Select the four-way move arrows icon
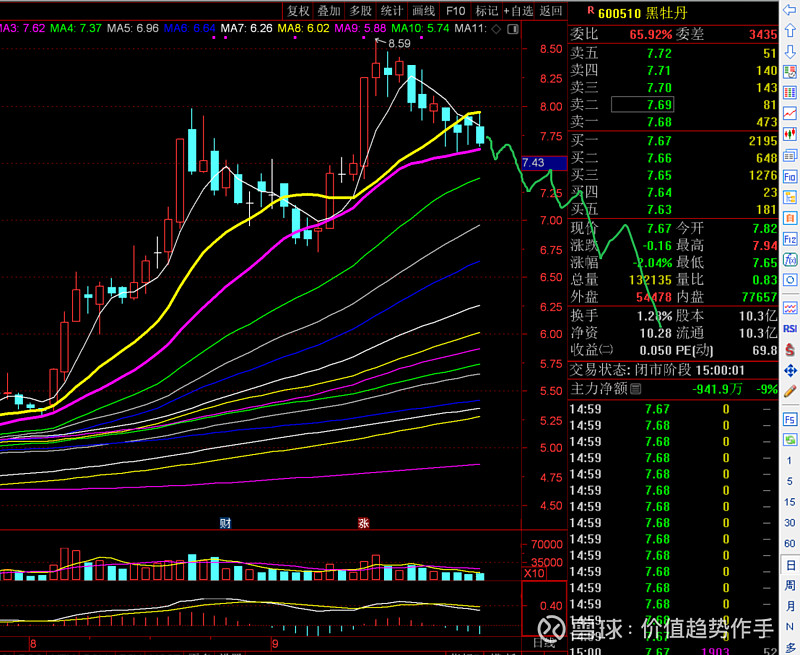The height and width of the screenshot is (655, 800). 790,370
